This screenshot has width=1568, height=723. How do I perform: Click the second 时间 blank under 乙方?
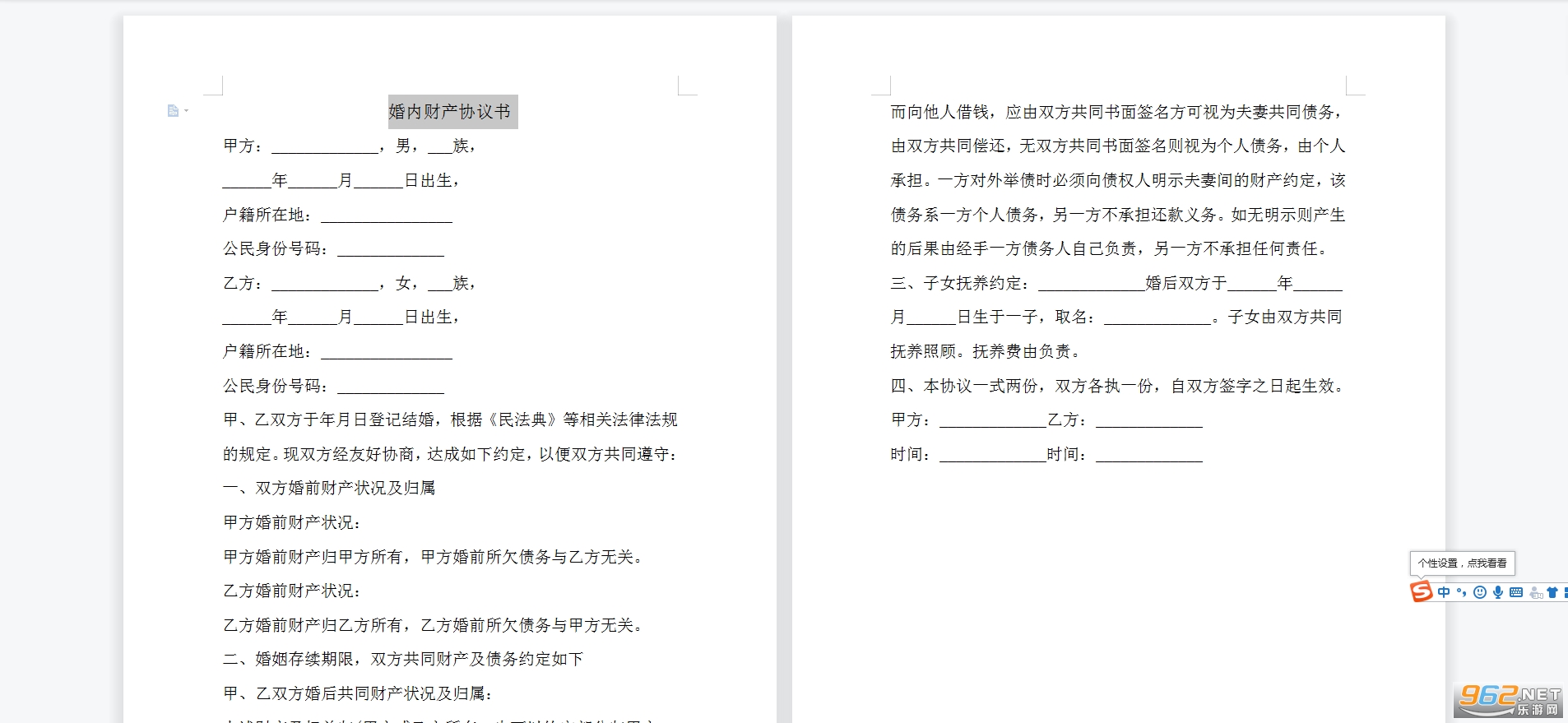tap(1149, 455)
